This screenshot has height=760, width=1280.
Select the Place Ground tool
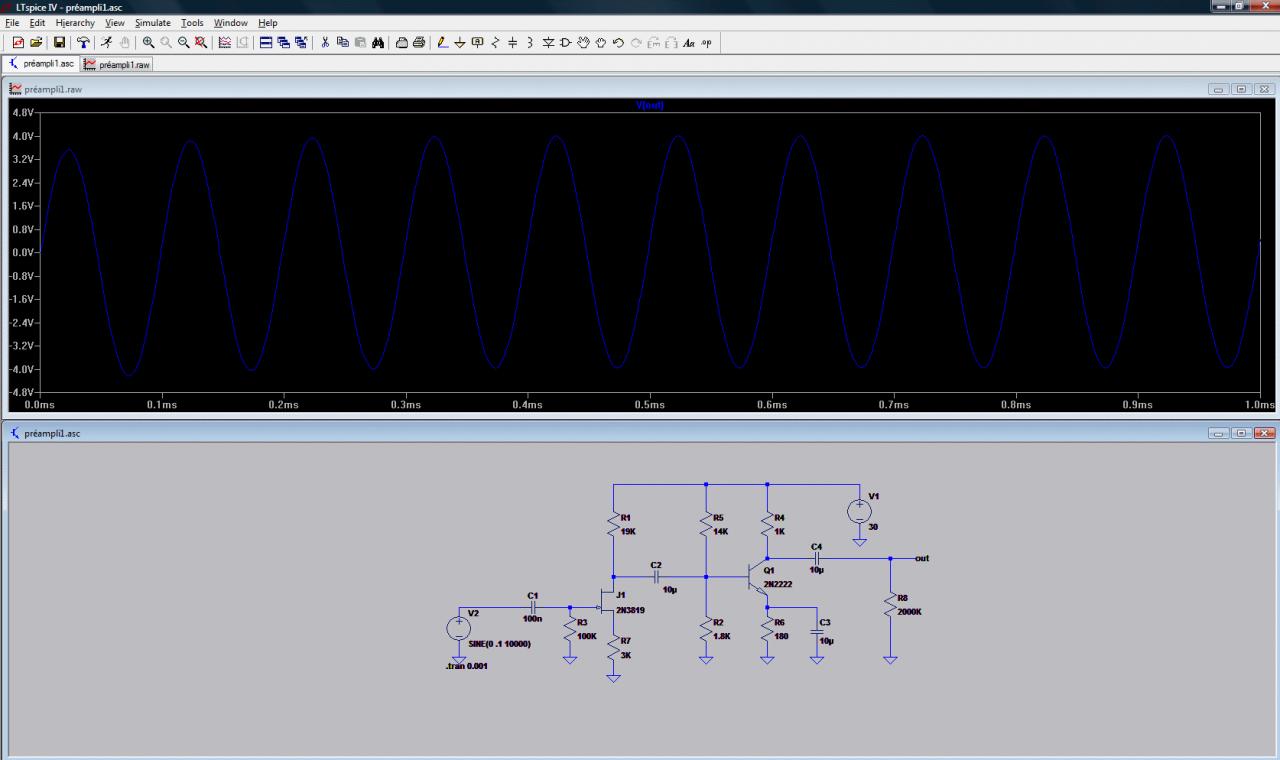pos(460,42)
